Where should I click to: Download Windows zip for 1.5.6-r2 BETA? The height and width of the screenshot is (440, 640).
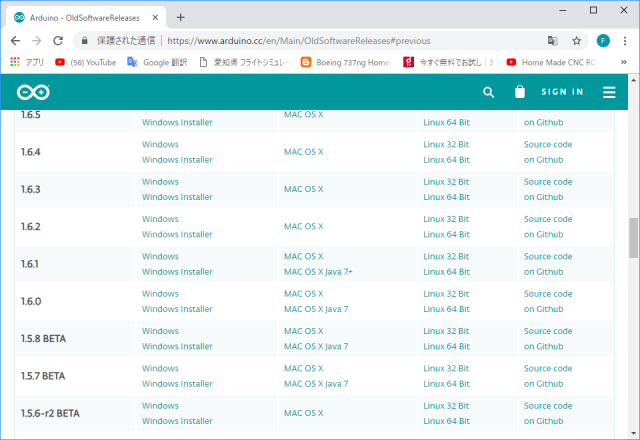pos(160,406)
